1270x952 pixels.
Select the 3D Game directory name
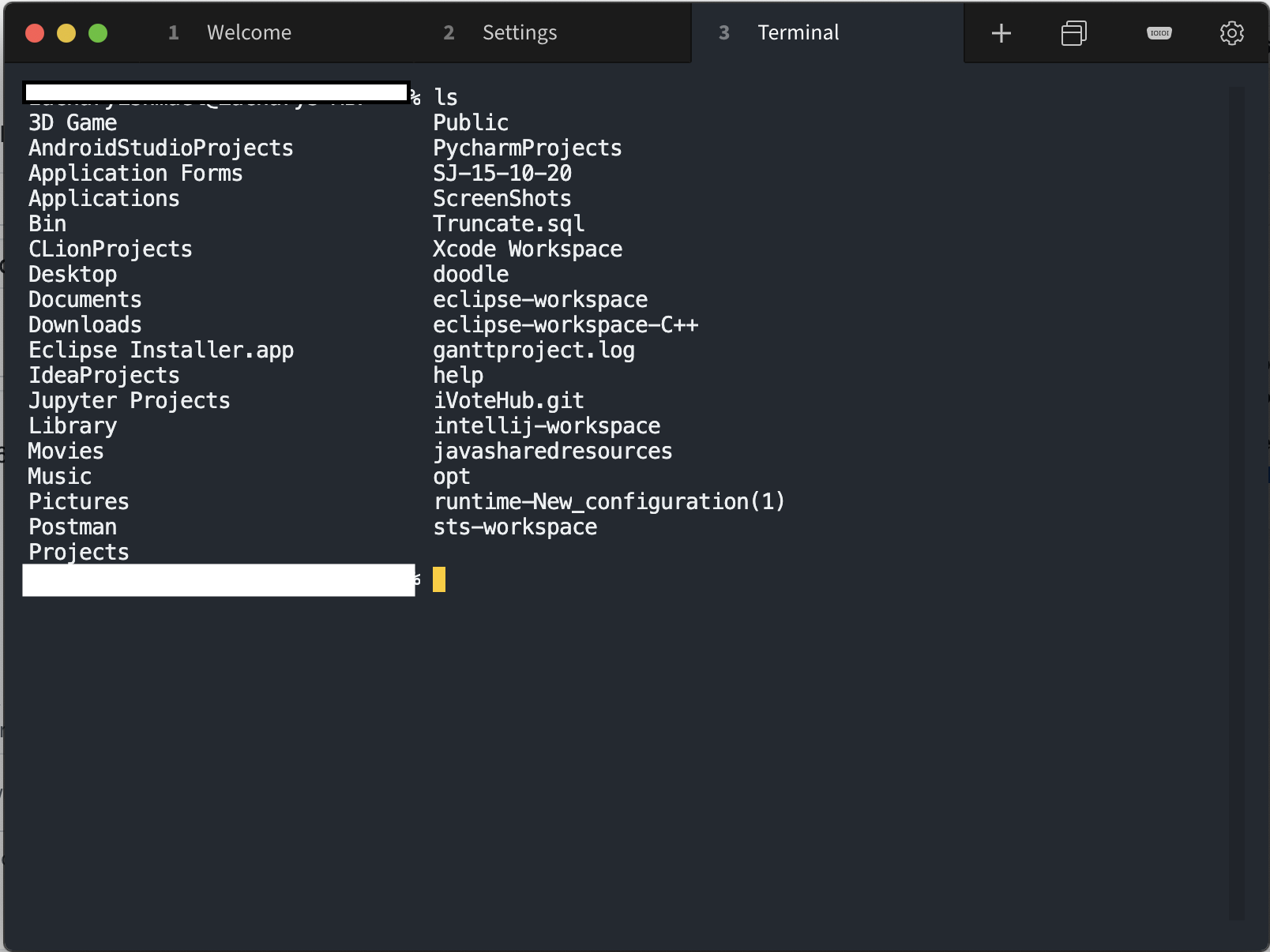(72, 122)
